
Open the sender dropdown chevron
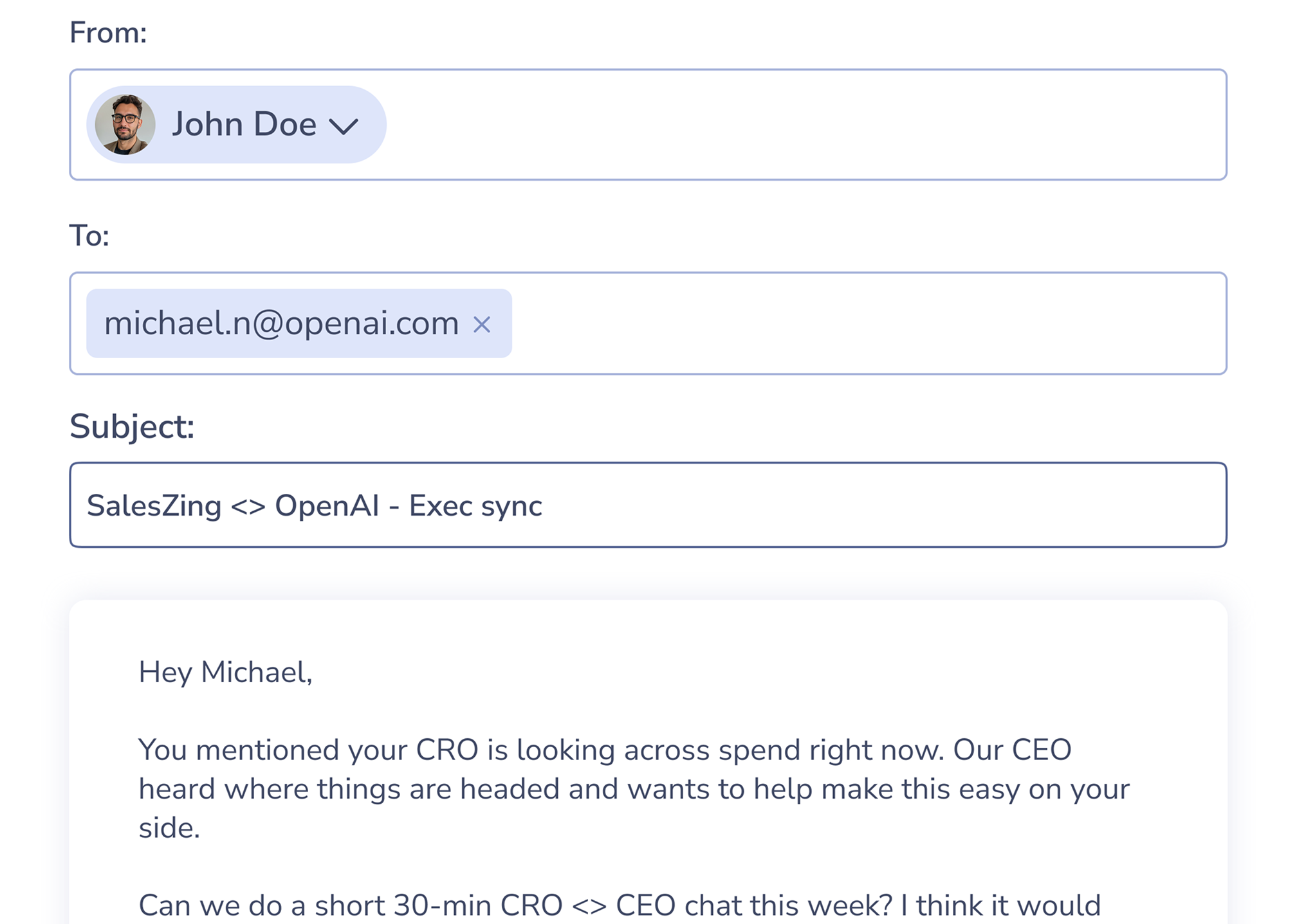[344, 126]
